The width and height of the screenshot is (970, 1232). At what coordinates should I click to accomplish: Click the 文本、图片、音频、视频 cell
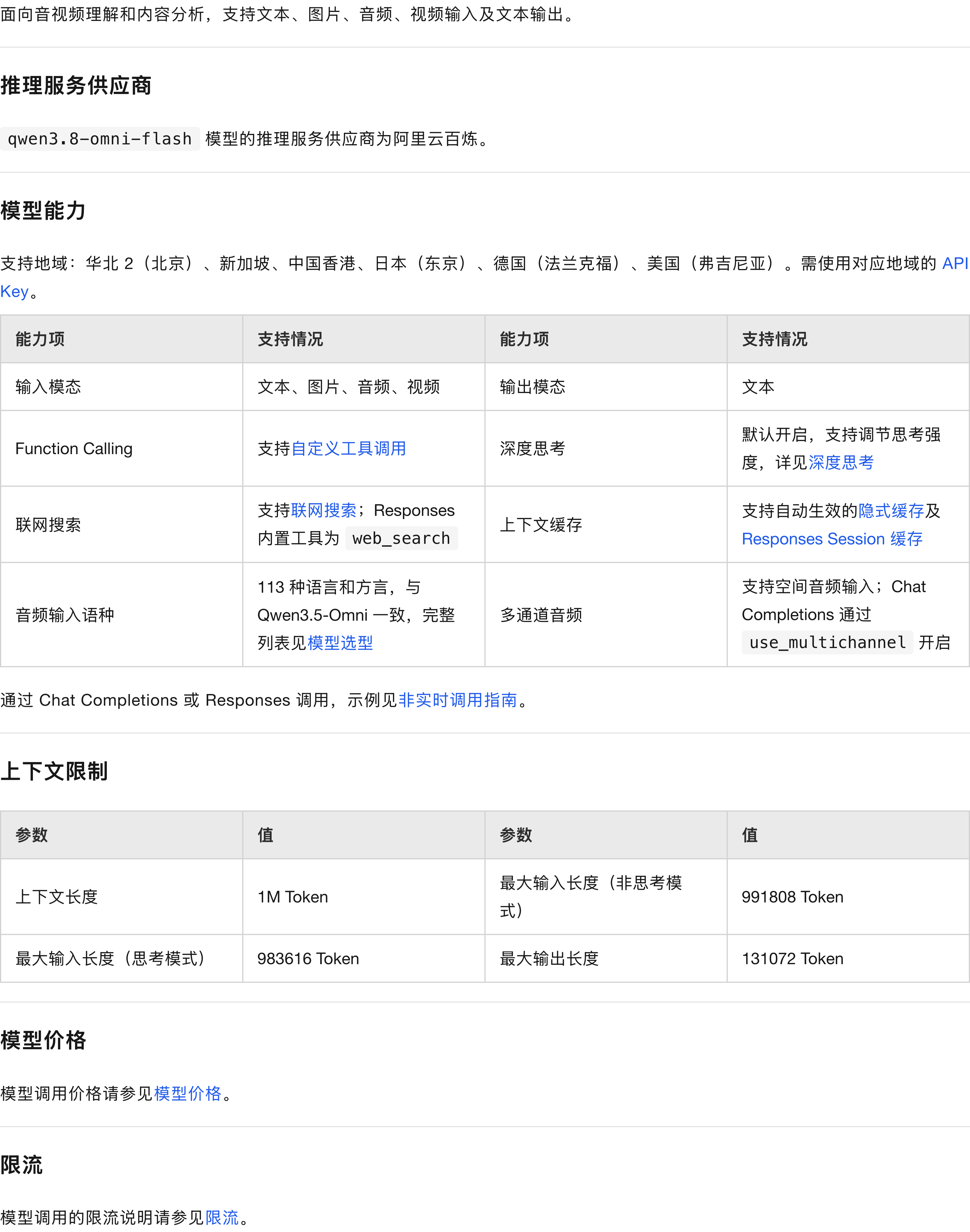tap(364, 387)
